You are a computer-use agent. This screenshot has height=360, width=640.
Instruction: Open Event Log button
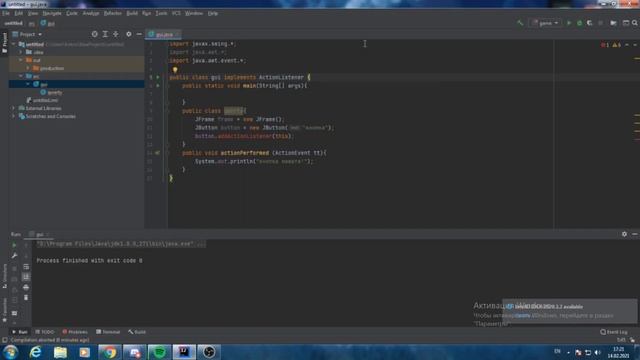(614, 332)
